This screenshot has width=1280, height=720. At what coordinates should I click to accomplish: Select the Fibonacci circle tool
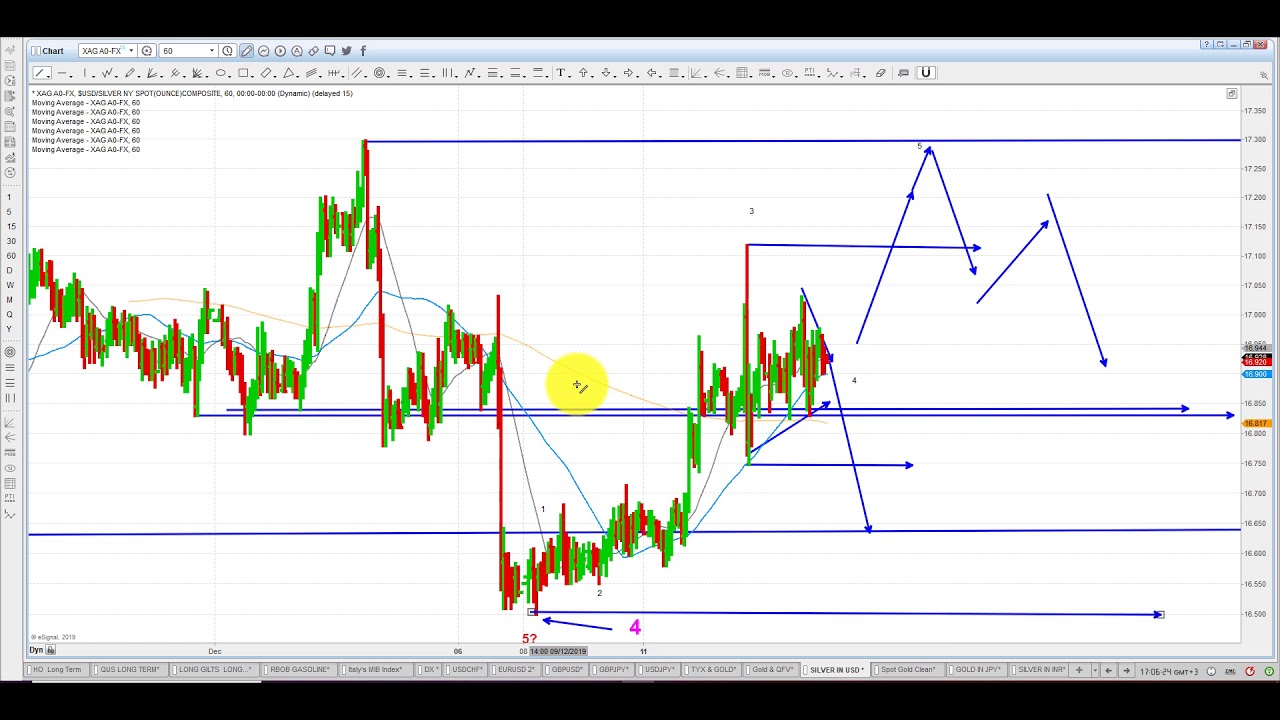379,73
